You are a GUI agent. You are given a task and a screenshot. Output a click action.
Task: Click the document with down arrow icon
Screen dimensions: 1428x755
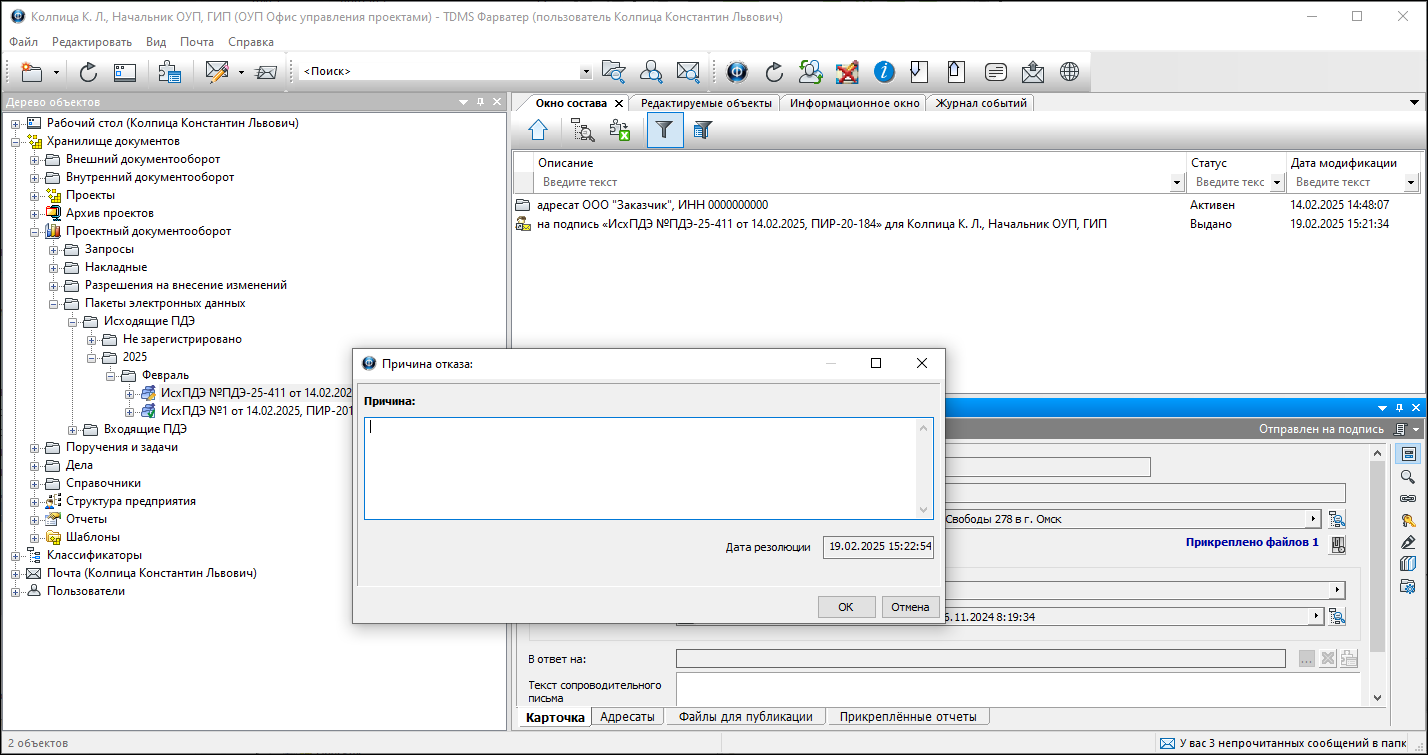[x=920, y=72]
